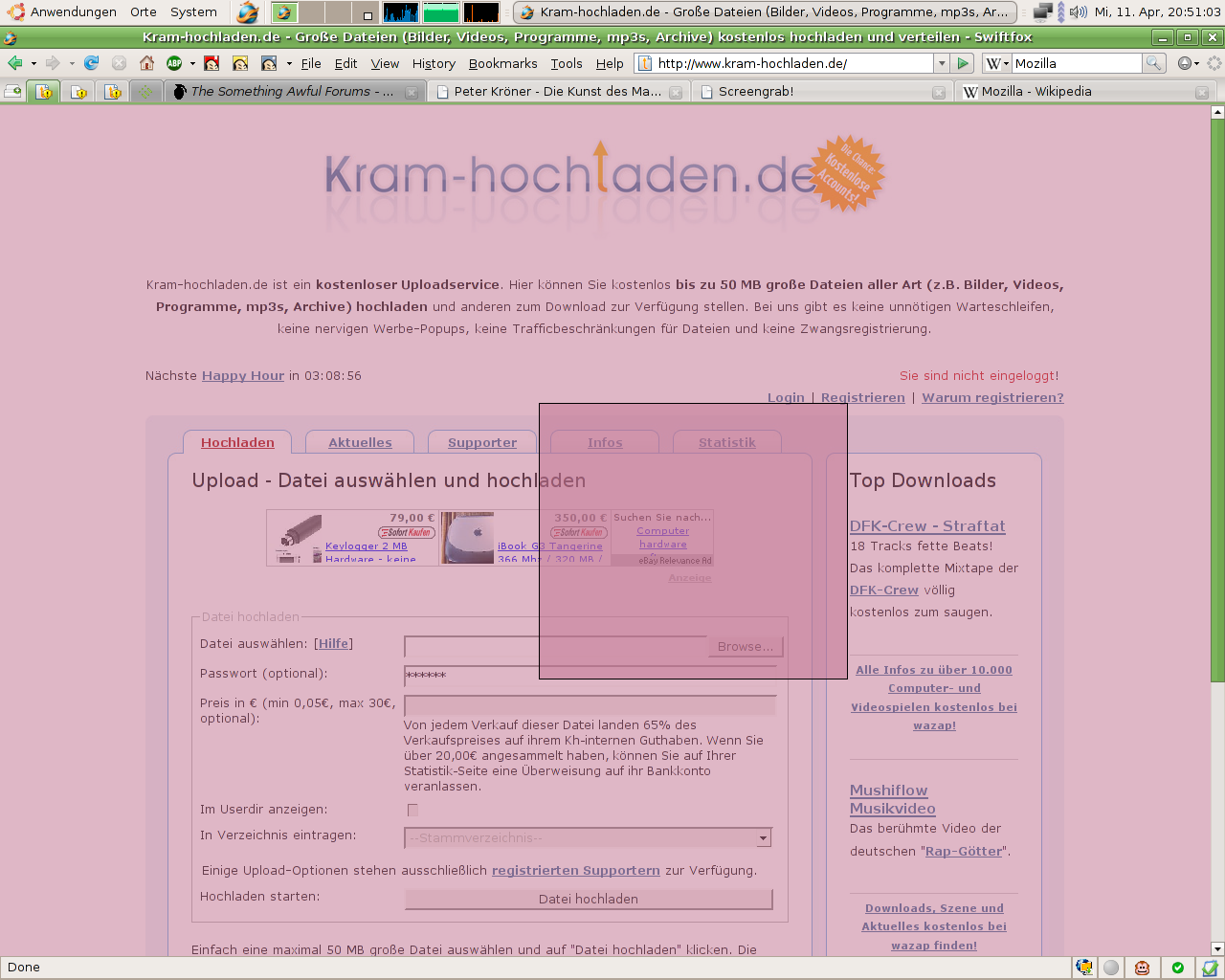The image size is (1225, 980).
Task: Click the blue checkbox status bar icon
Action: click(x=1210, y=968)
